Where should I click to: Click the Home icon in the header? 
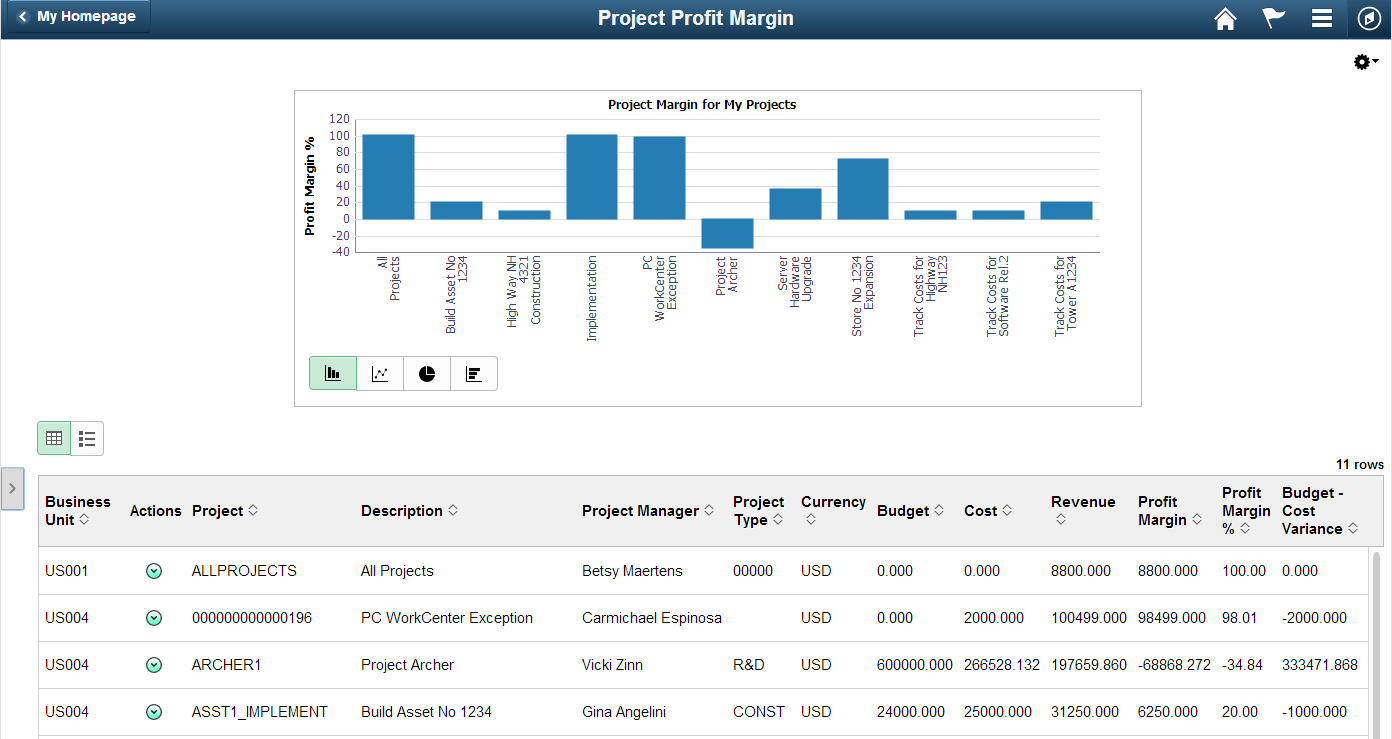point(1225,18)
